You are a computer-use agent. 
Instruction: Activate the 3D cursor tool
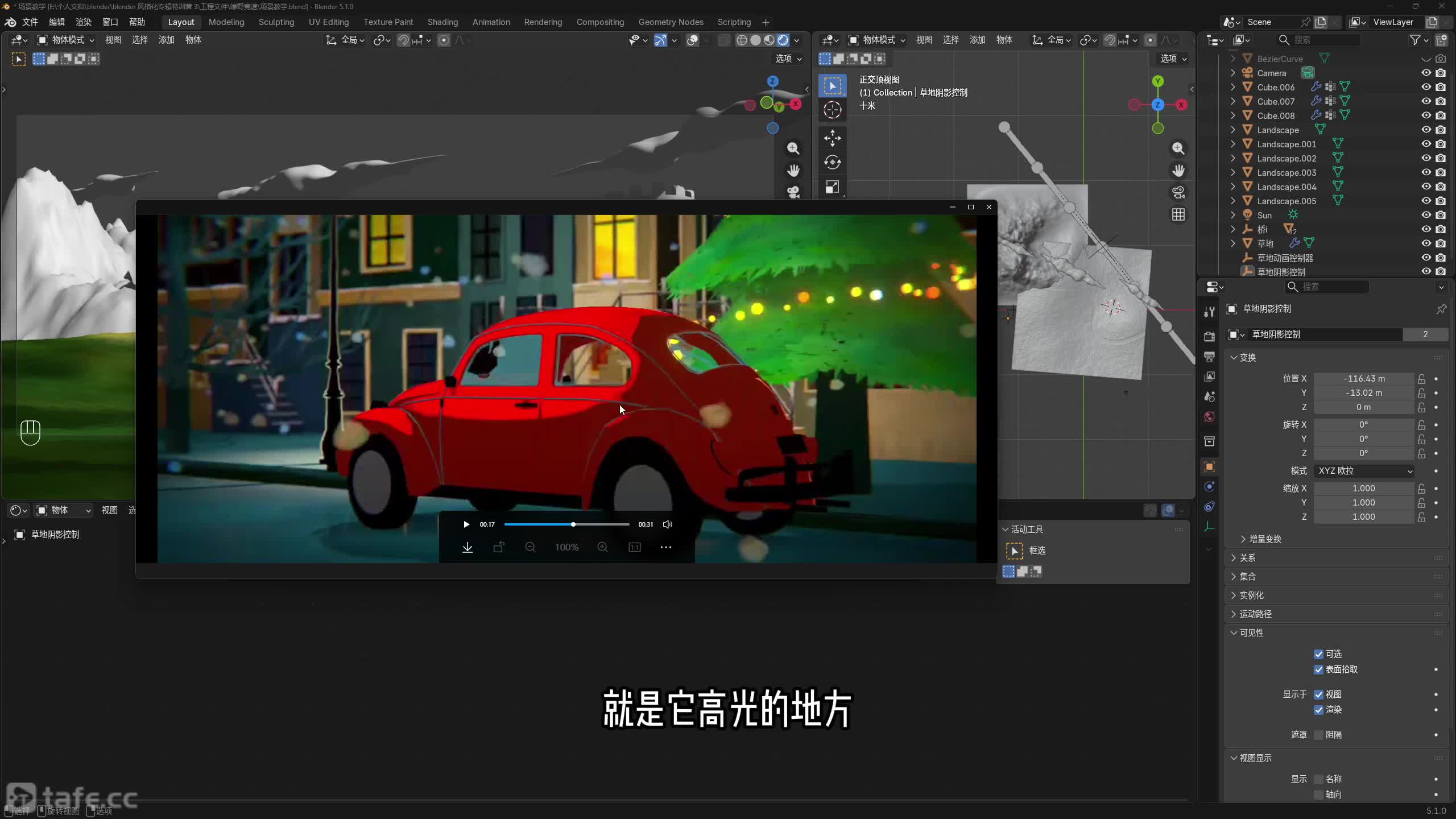pos(832,110)
